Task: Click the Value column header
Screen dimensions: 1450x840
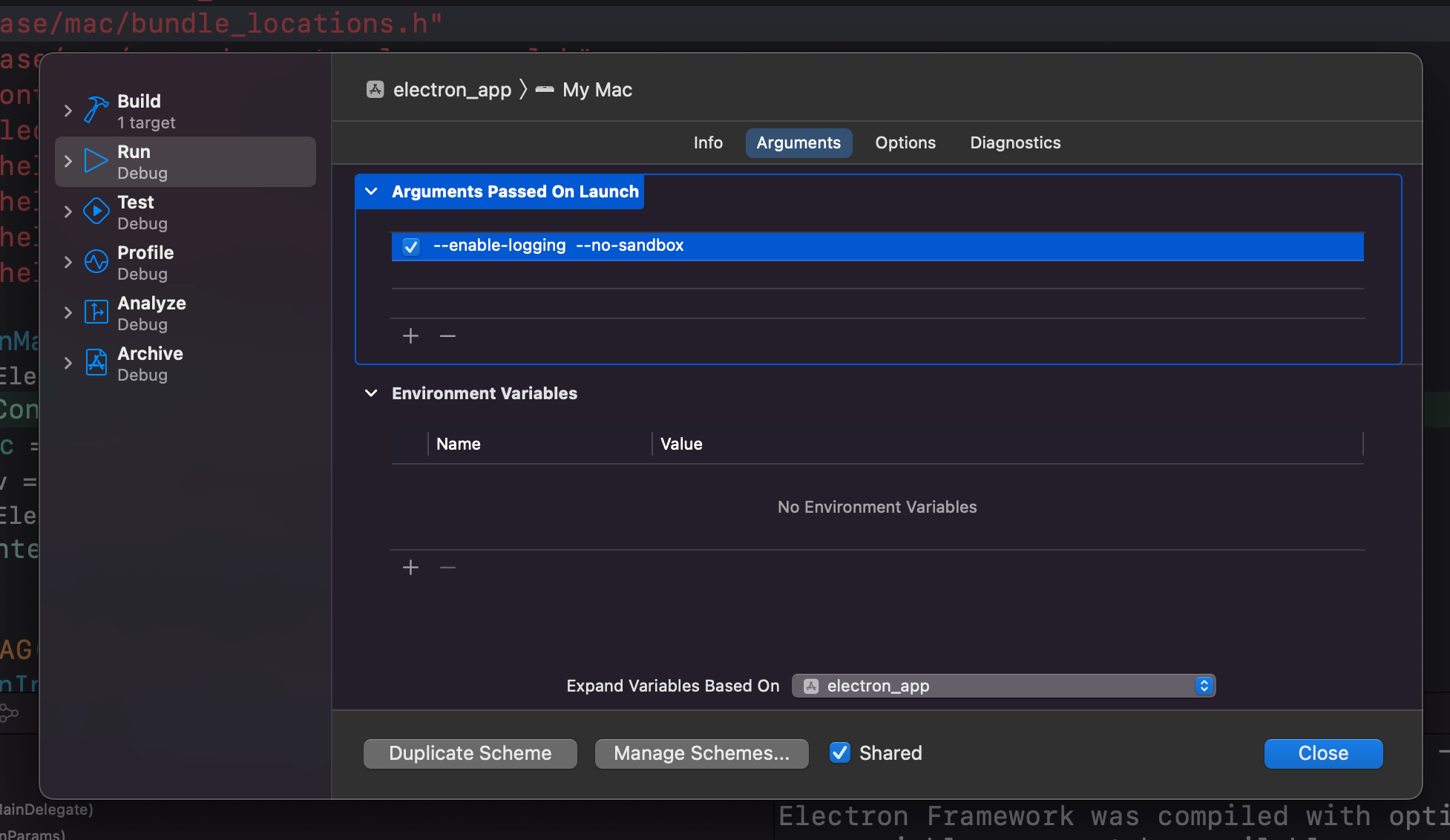Action: coord(681,444)
